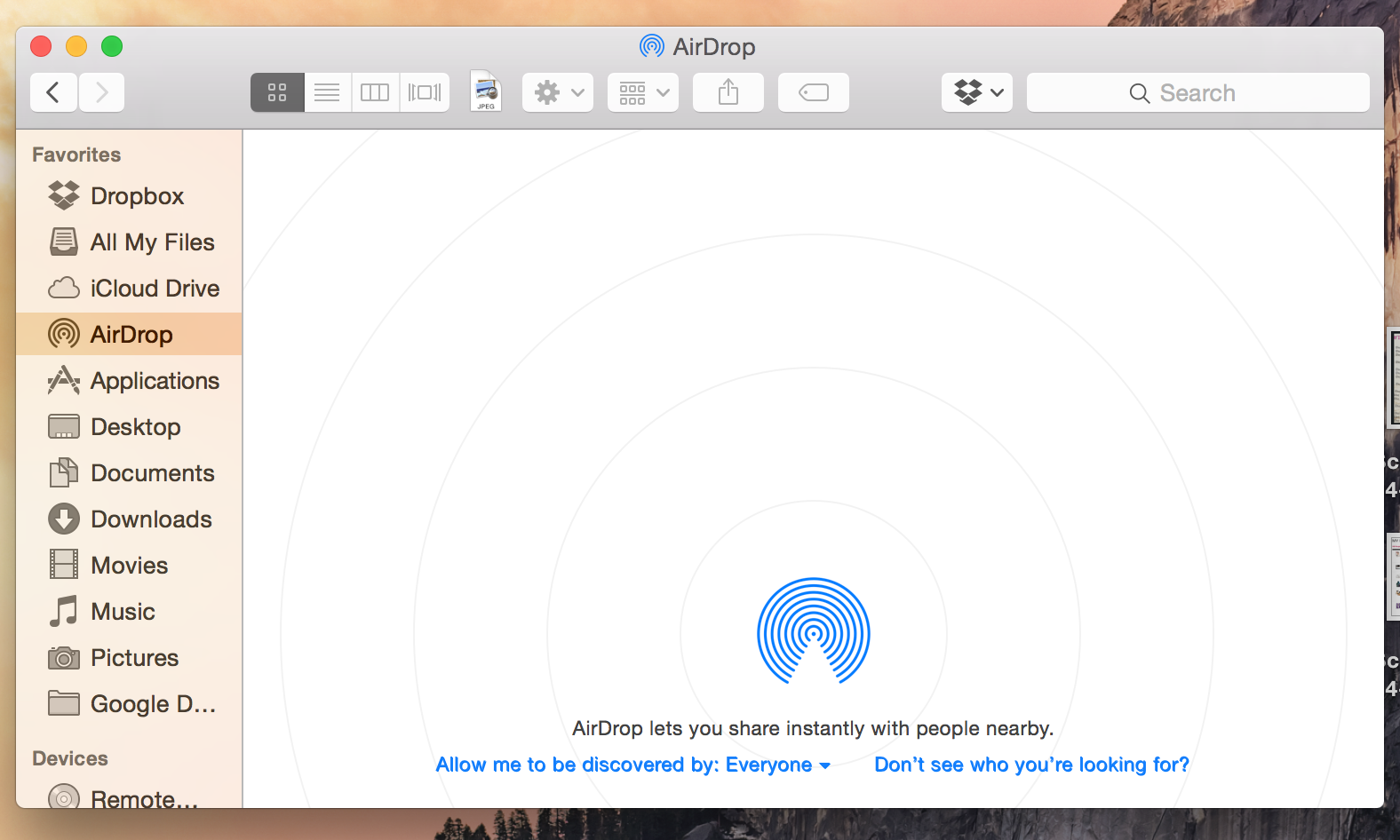Select AirDrop in the sidebar
This screenshot has height=840, width=1400.
tap(129, 334)
